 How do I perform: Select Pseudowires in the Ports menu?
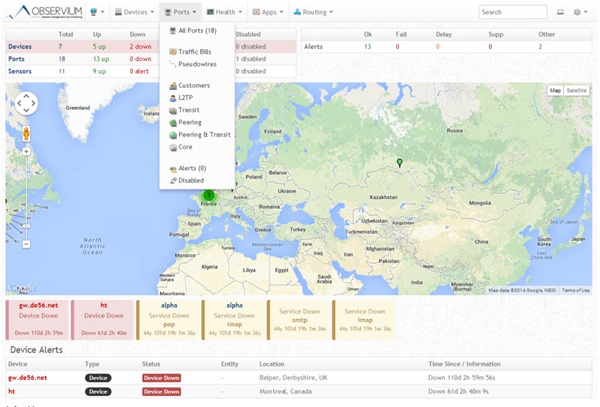(197, 64)
